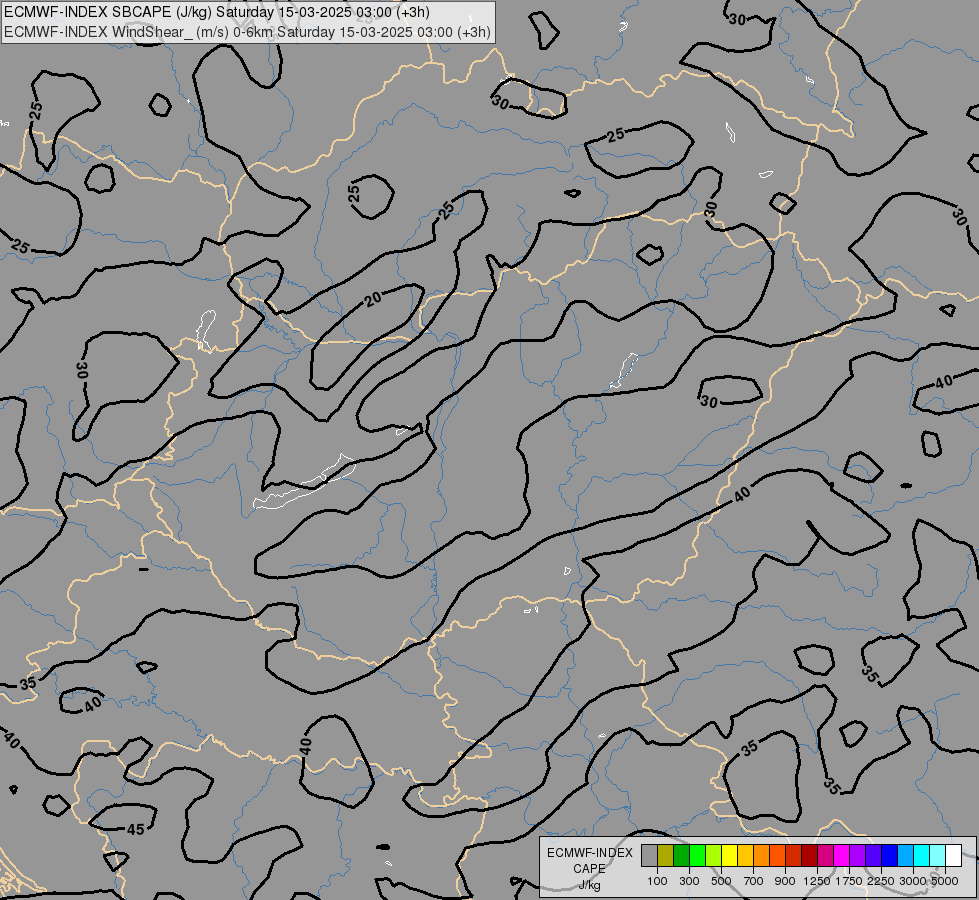The image size is (979, 900).
Task: Select the bright magenta legend swatch
Action: pos(841,856)
